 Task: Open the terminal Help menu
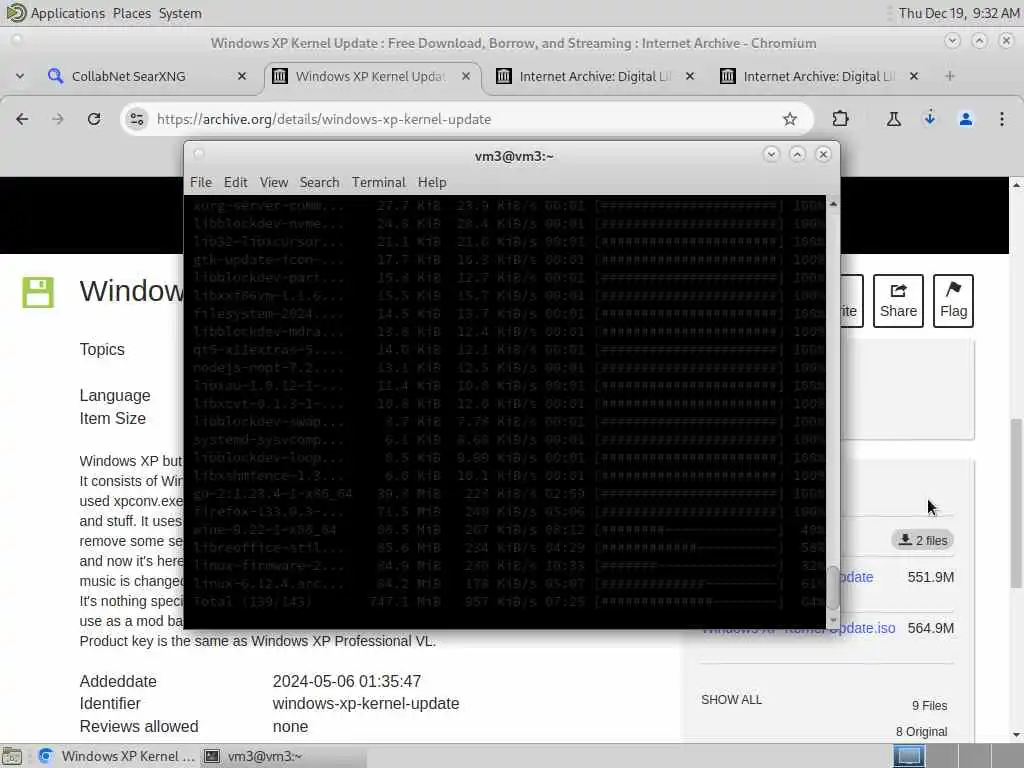pyautogui.click(x=432, y=182)
